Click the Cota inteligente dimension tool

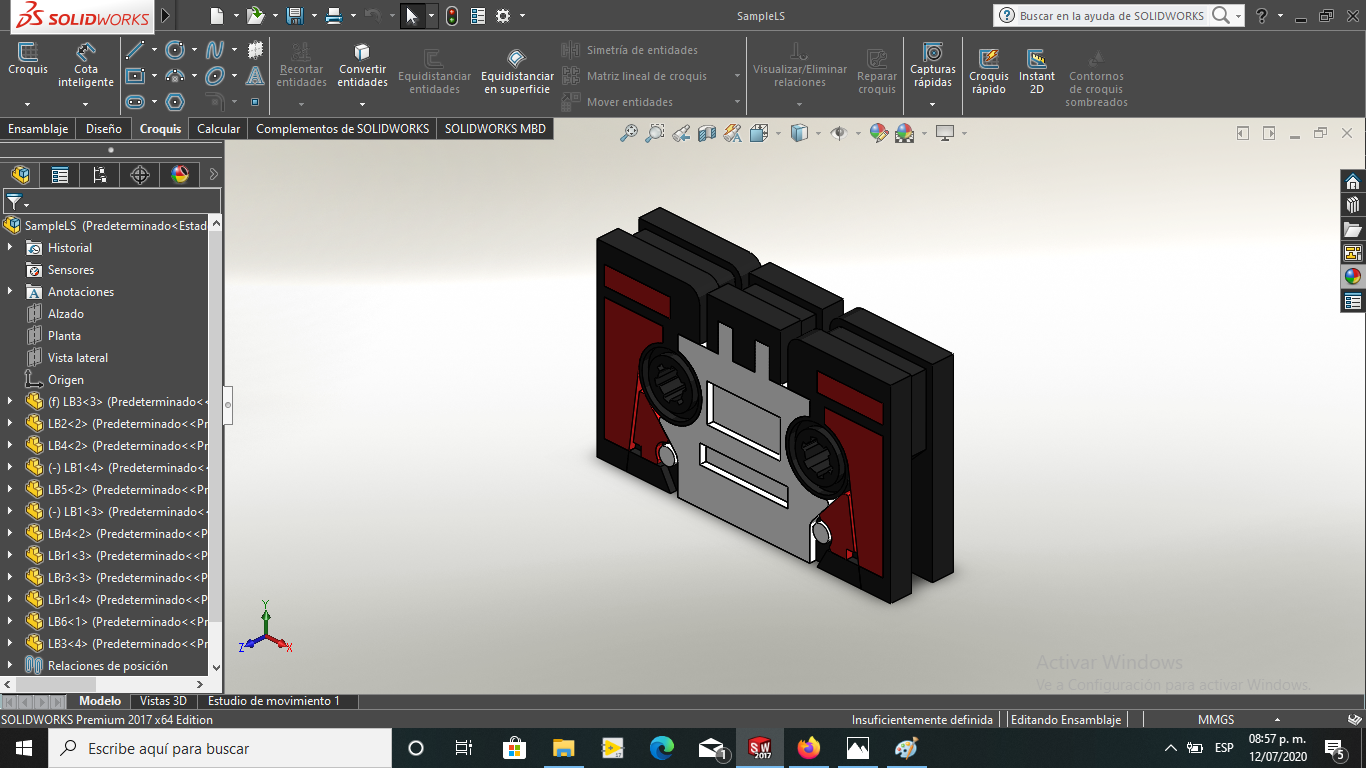[x=86, y=62]
